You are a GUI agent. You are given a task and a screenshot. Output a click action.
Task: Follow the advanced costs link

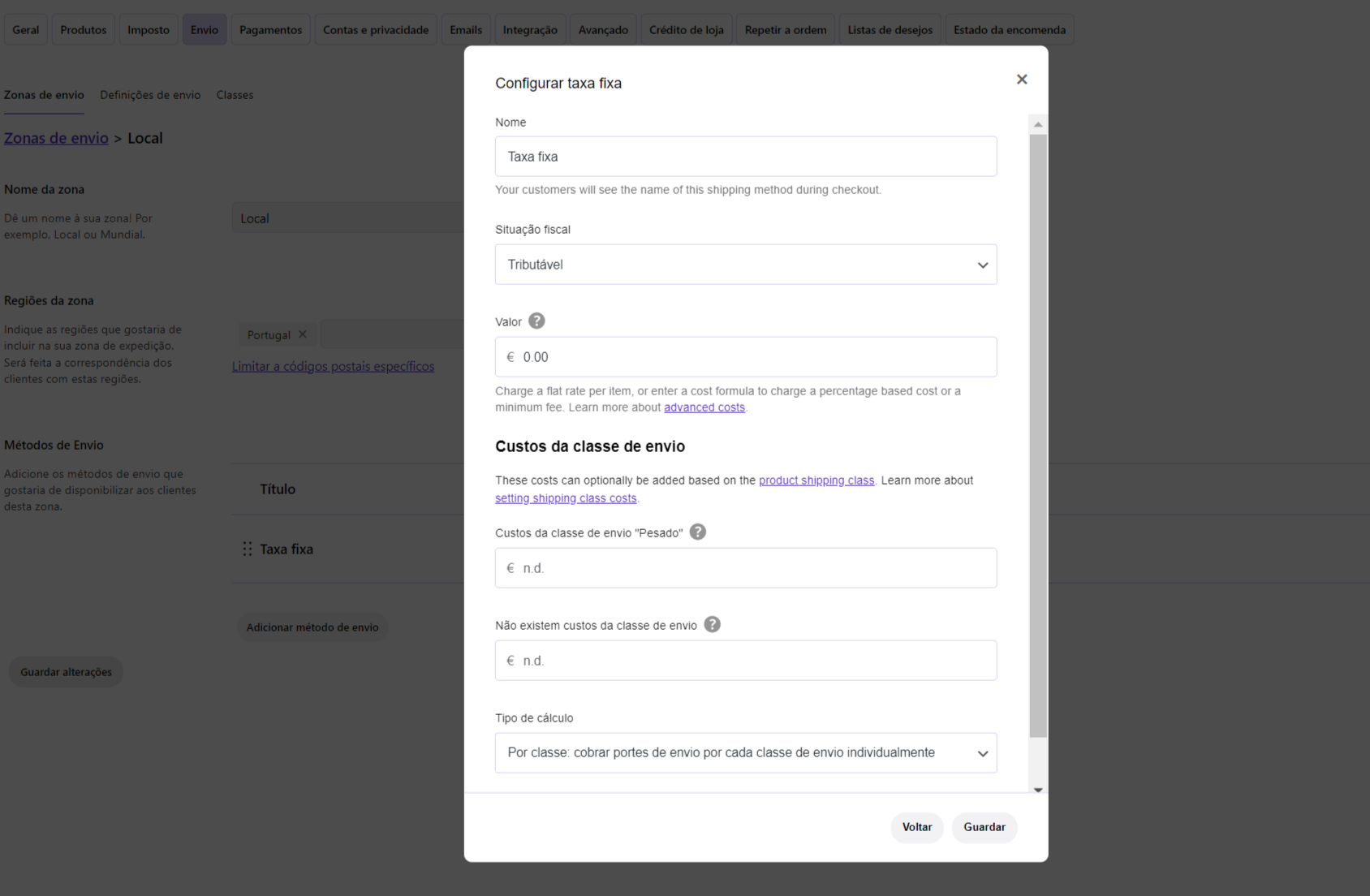(704, 407)
